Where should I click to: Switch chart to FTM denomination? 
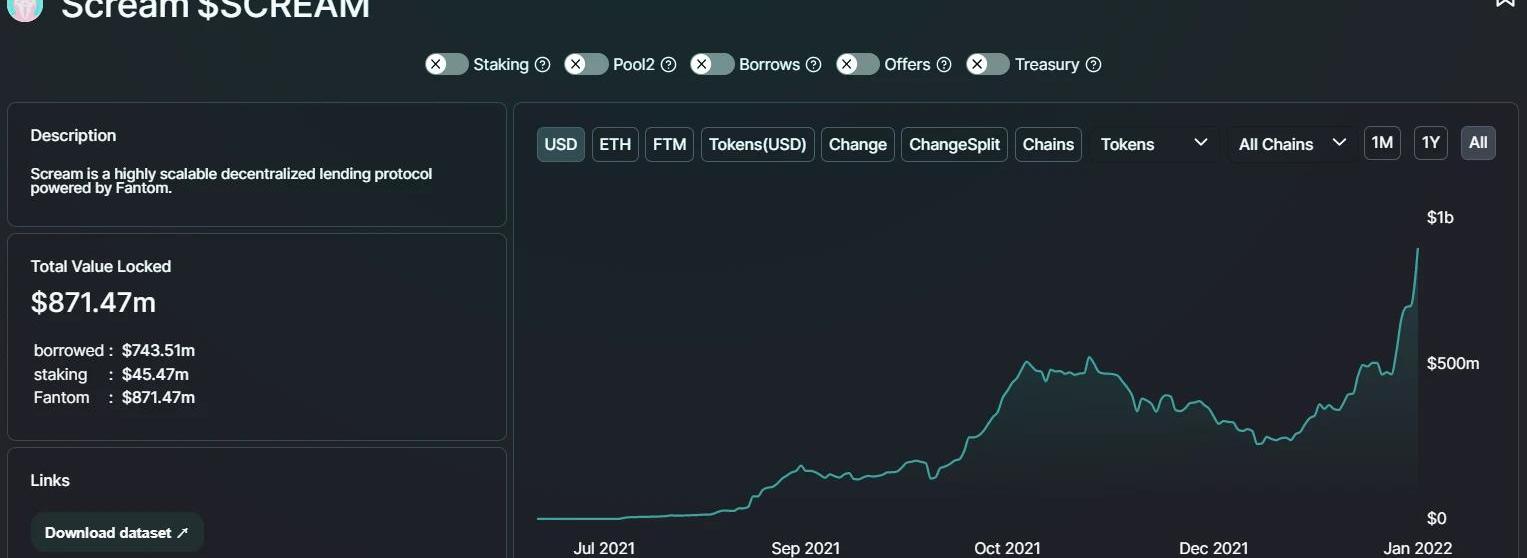pos(669,144)
